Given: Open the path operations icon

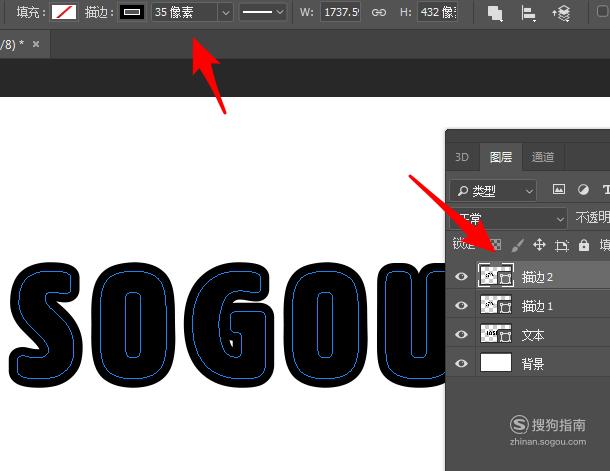Looking at the screenshot, I should [x=495, y=13].
